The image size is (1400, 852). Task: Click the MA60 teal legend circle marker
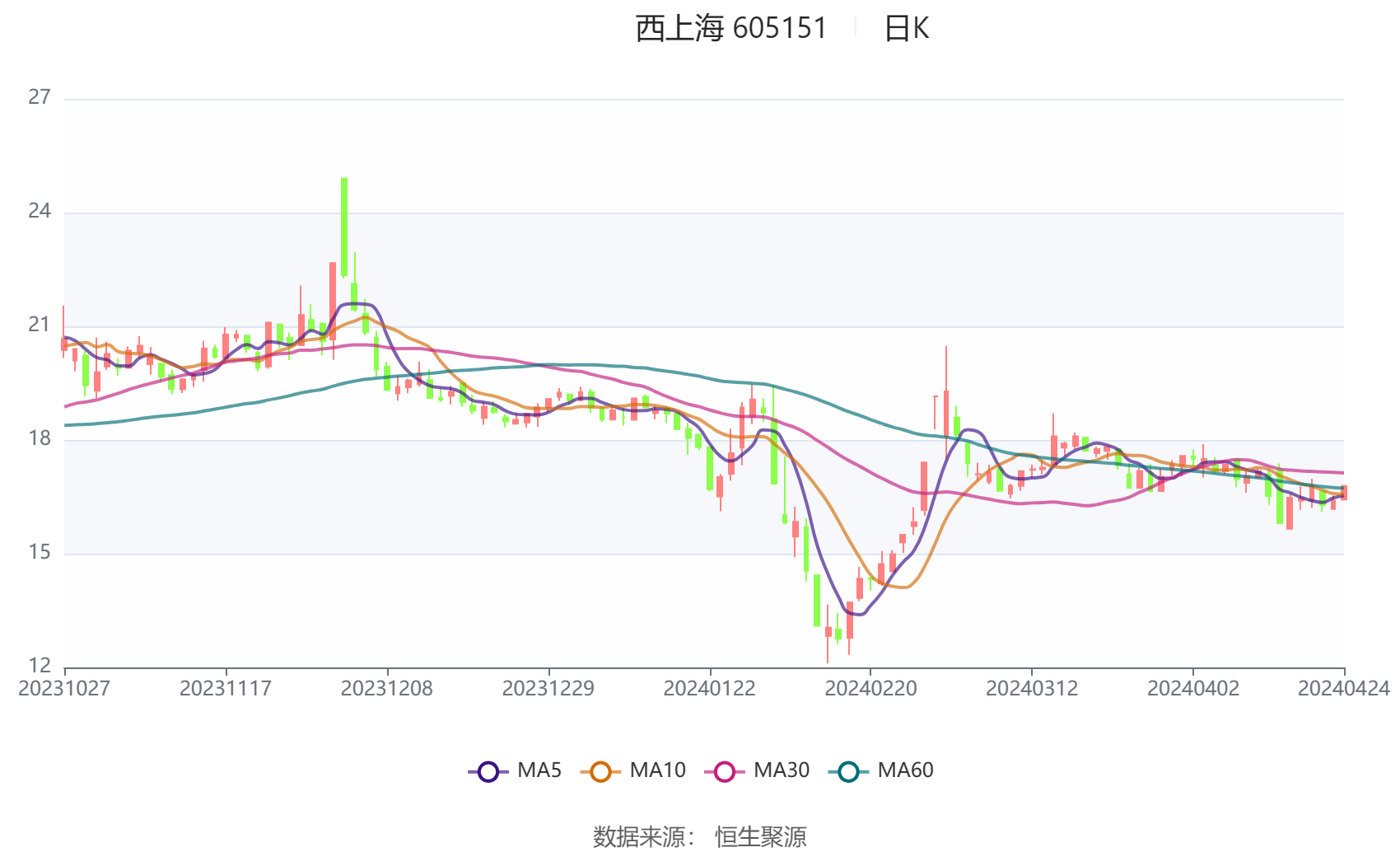(848, 771)
